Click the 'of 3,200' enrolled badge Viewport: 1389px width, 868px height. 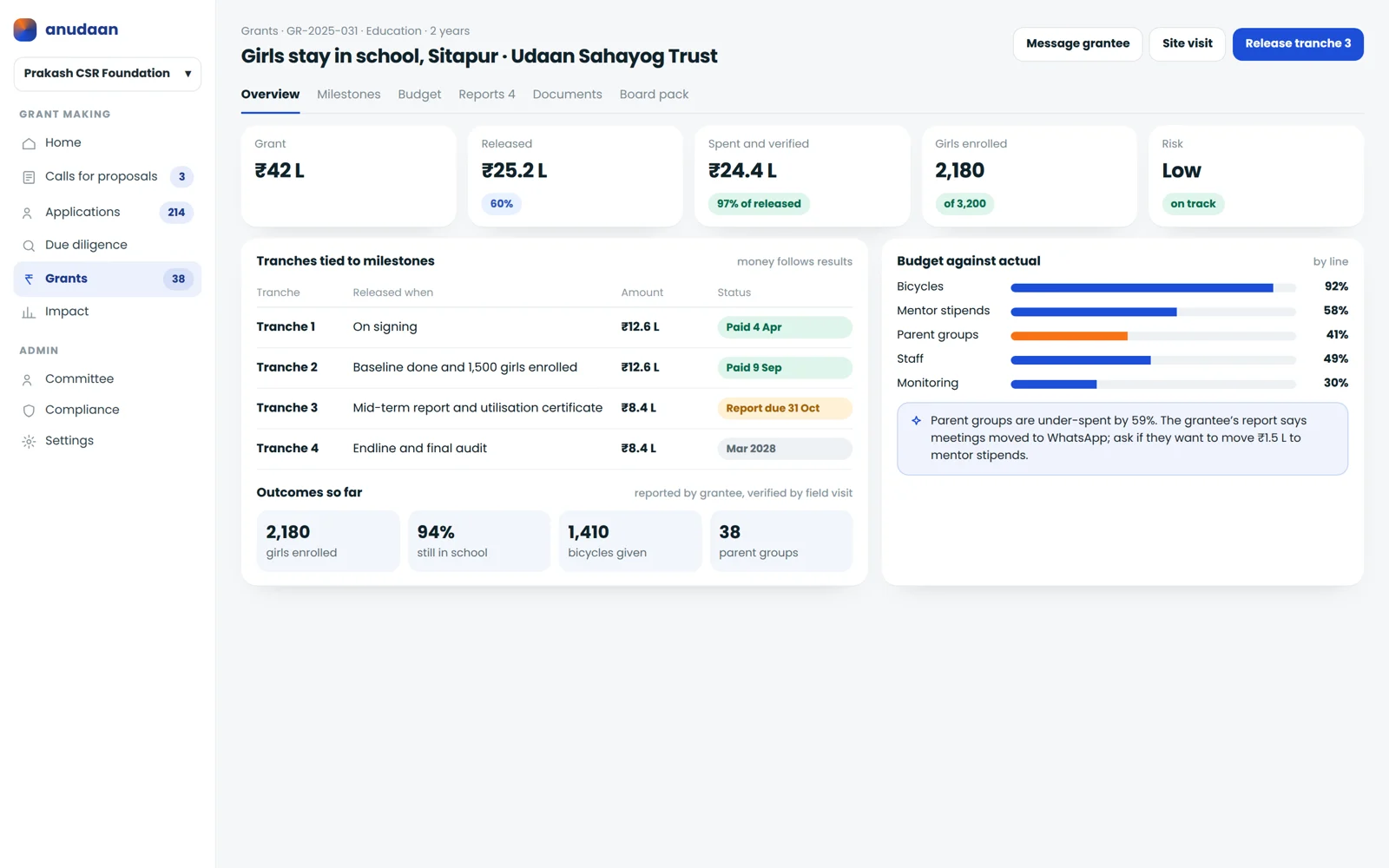(964, 204)
